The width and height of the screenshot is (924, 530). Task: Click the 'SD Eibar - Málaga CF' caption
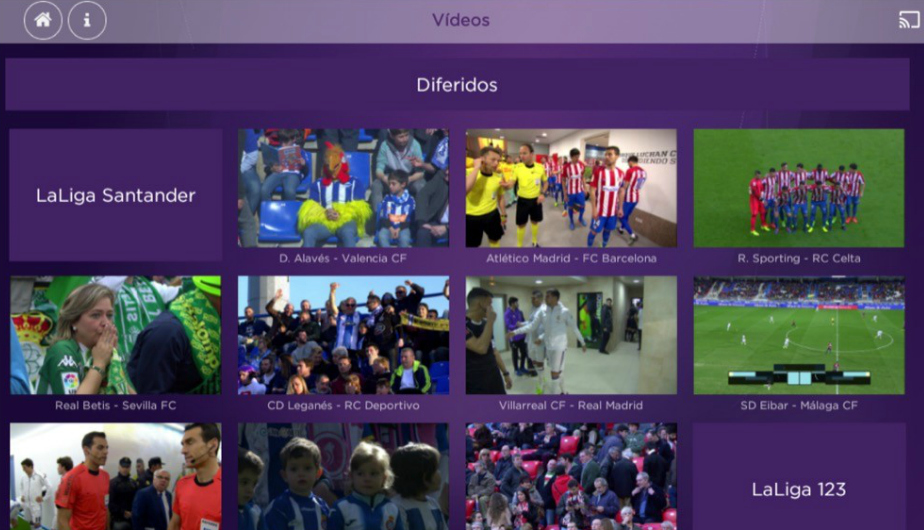pyautogui.click(x=798, y=406)
